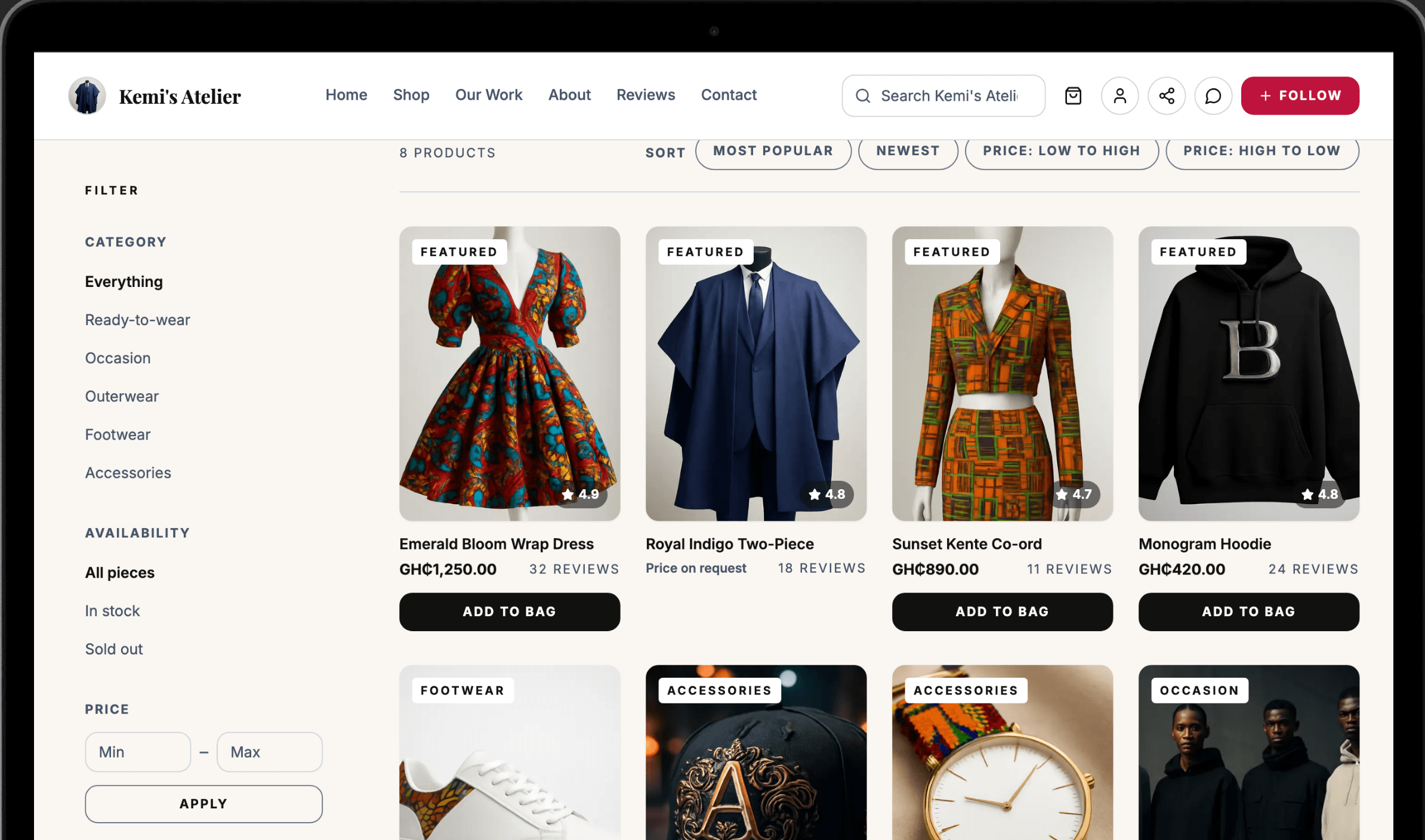Open Emerald Bloom Wrap Dress title link

tap(496, 544)
